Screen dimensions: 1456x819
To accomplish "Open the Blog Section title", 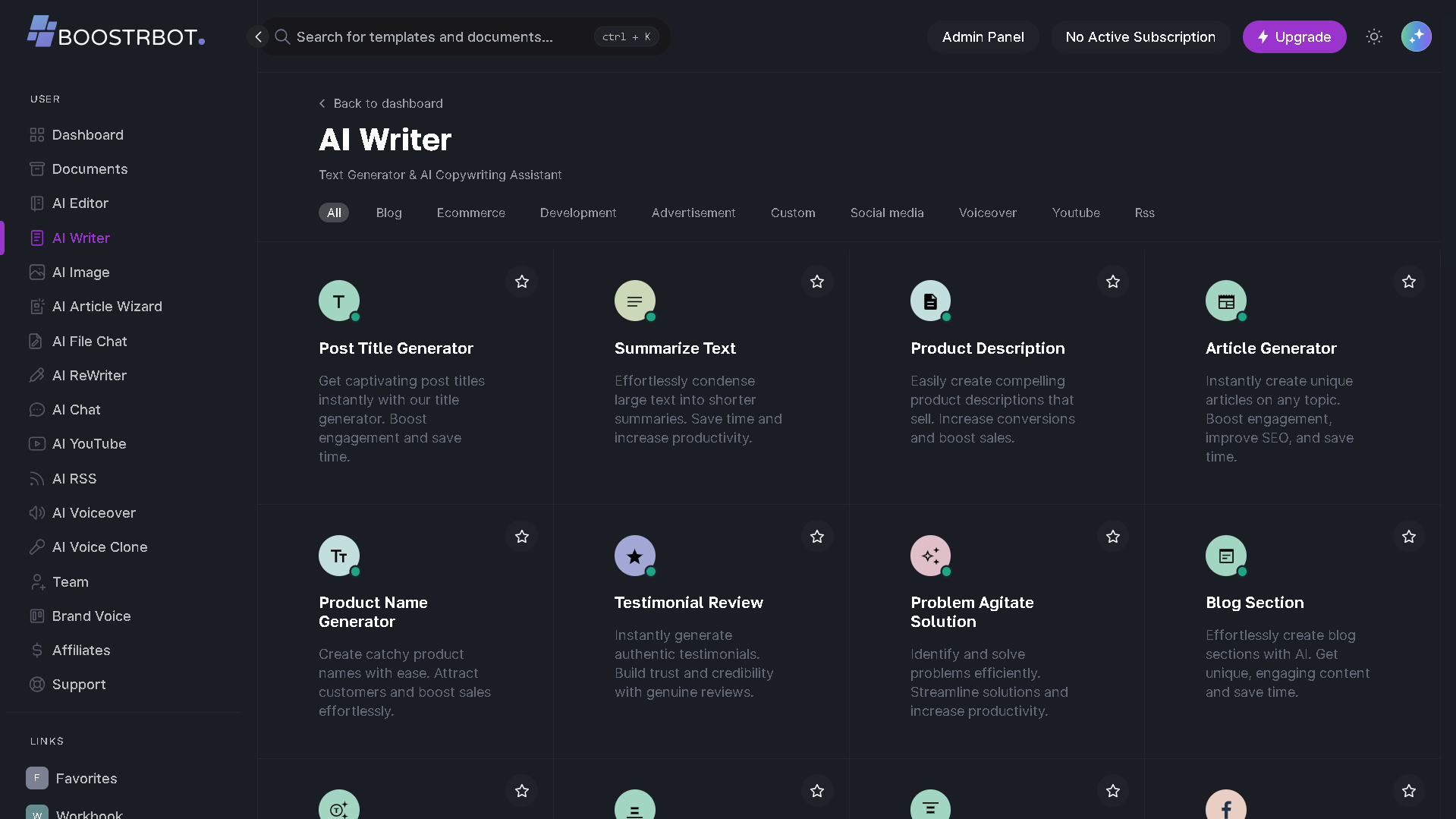I will 1255,603.
